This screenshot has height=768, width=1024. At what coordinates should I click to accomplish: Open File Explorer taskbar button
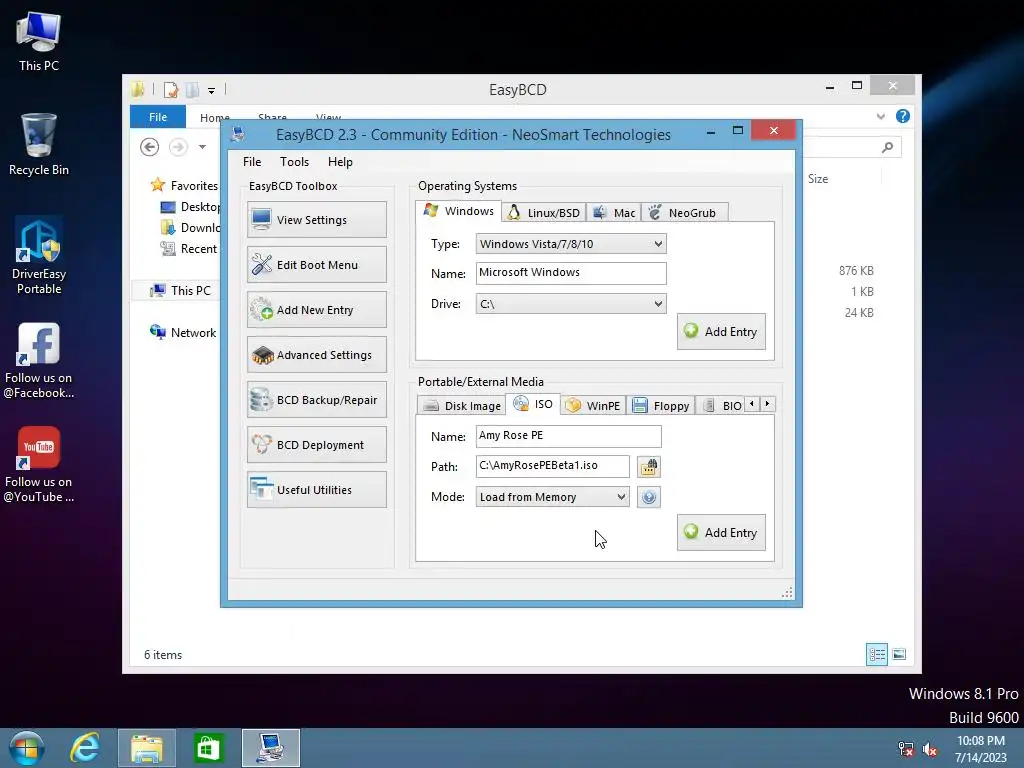pyautogui.click(x=147, y=748)
